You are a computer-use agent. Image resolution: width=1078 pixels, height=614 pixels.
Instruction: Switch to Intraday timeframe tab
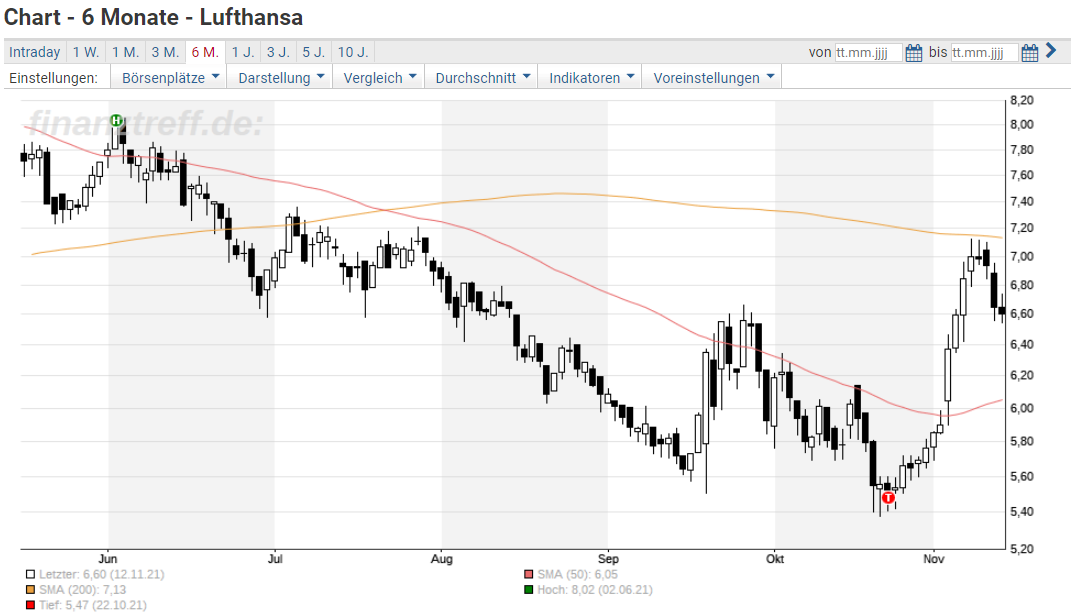click(34, 52)
